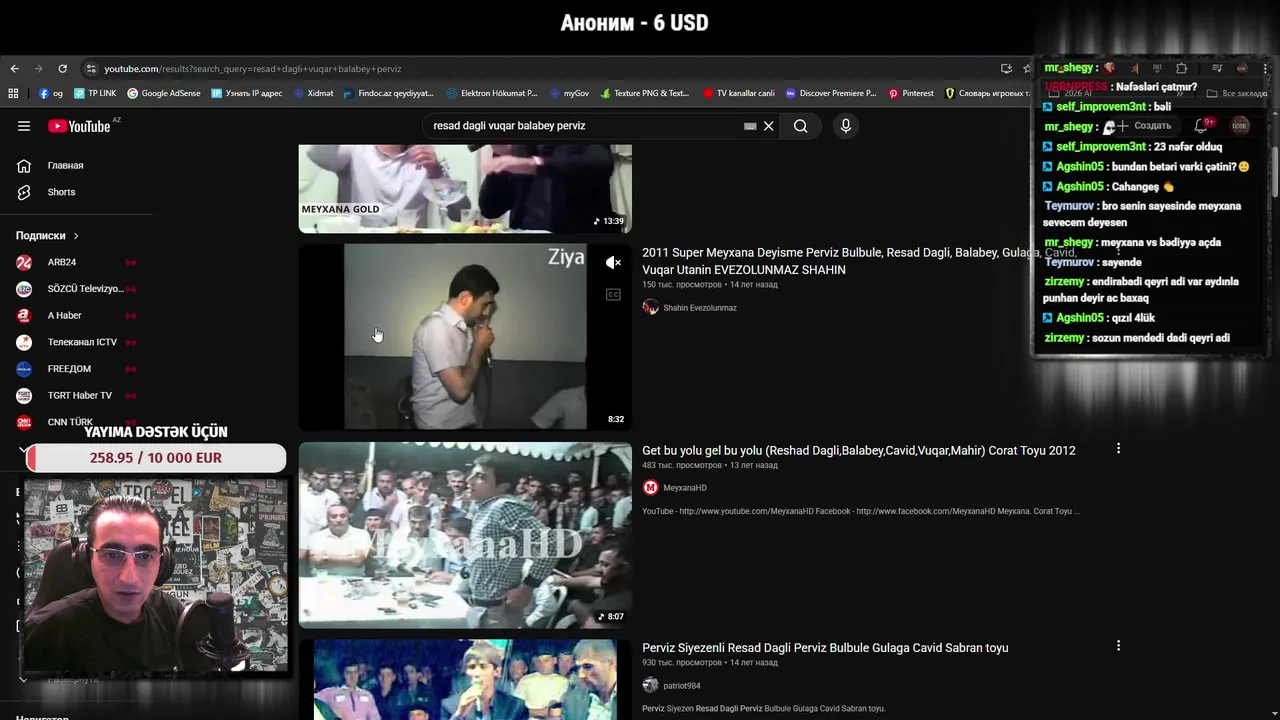The width and height of the screenshot is (1280, 720).
Task: Open 'Perviz Siyezenli Resad Dagli' video title
Action: pyautogui.click(x=825, y=648)
